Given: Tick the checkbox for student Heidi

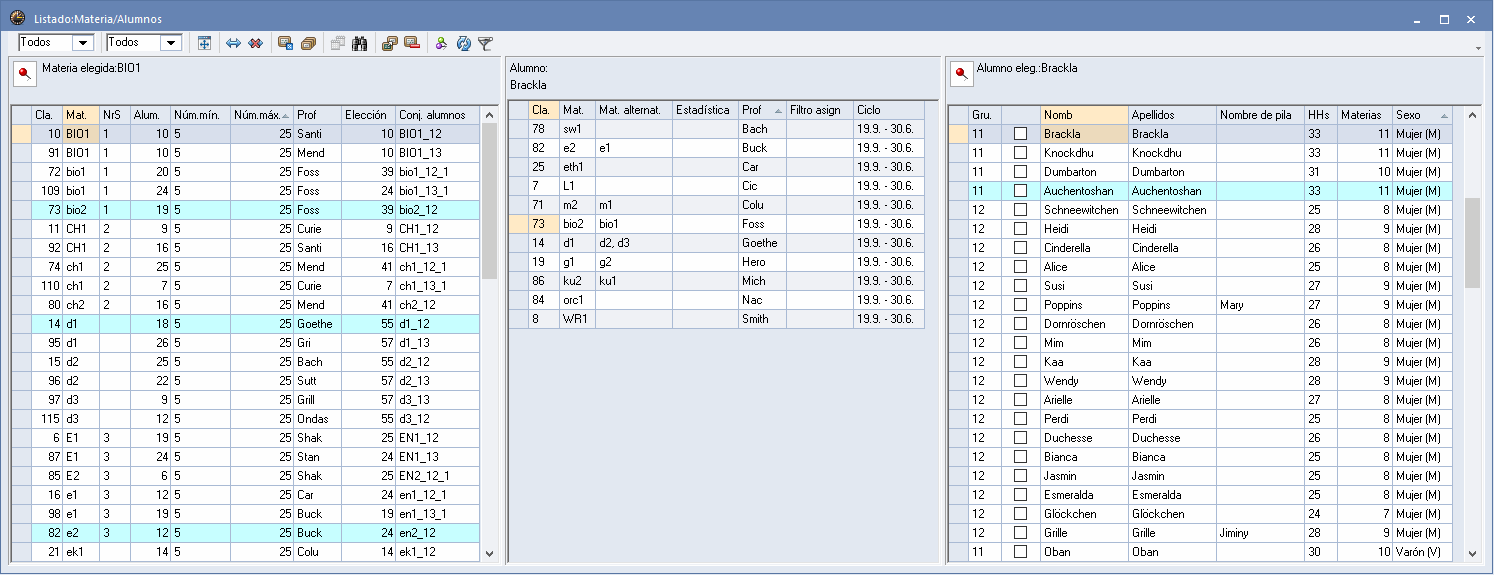Looking at the screenshot, I should [x=1020, y=229].
